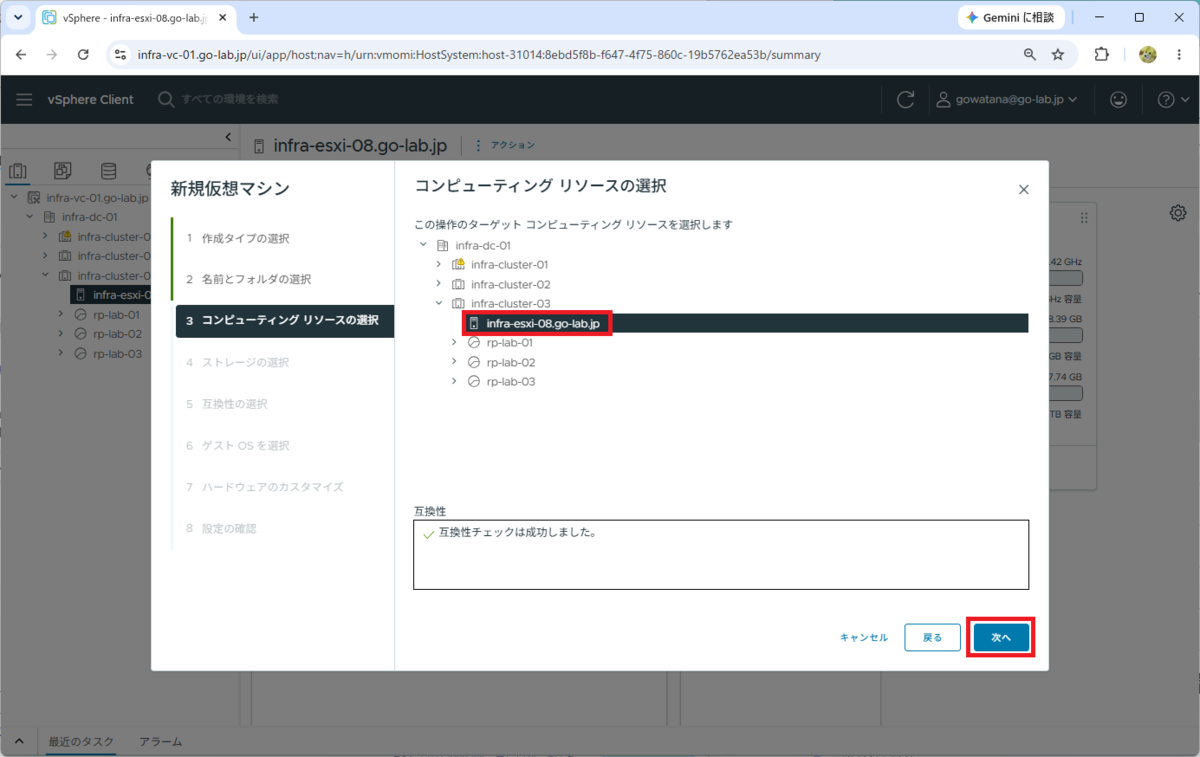Open the Chrome three-dot menu

tap(1180, 55)
